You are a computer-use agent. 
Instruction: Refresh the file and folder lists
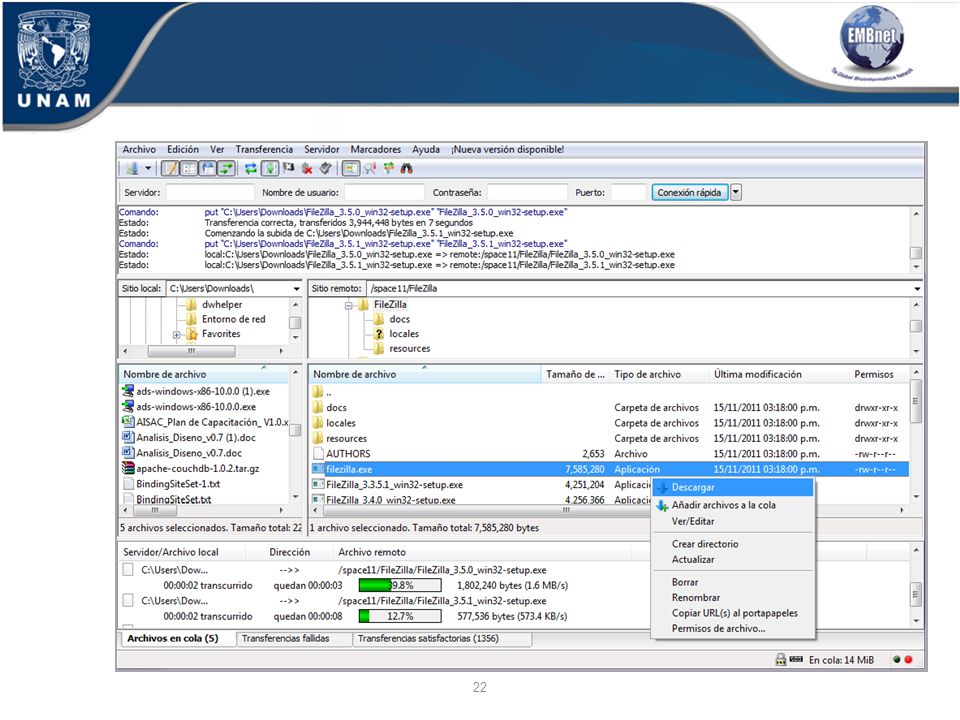coord(251,168)
